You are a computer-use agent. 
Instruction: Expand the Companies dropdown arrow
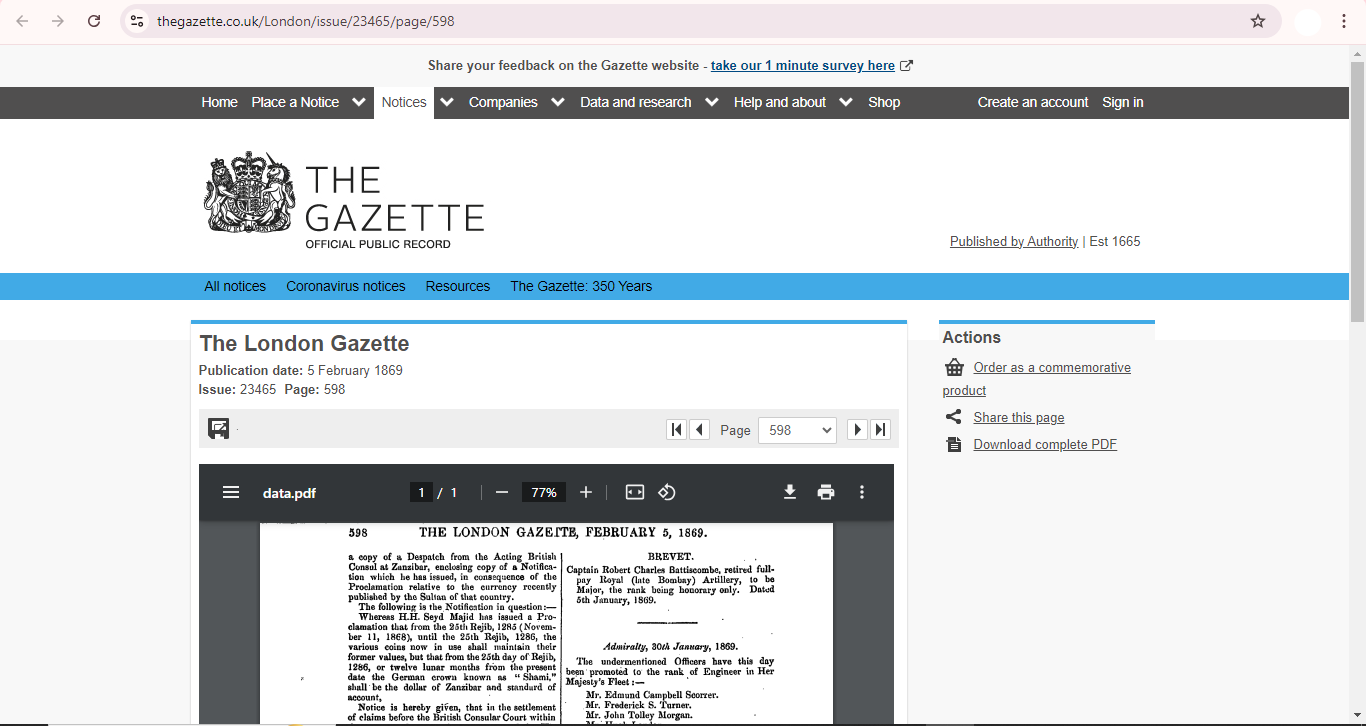tap(558, 102)
